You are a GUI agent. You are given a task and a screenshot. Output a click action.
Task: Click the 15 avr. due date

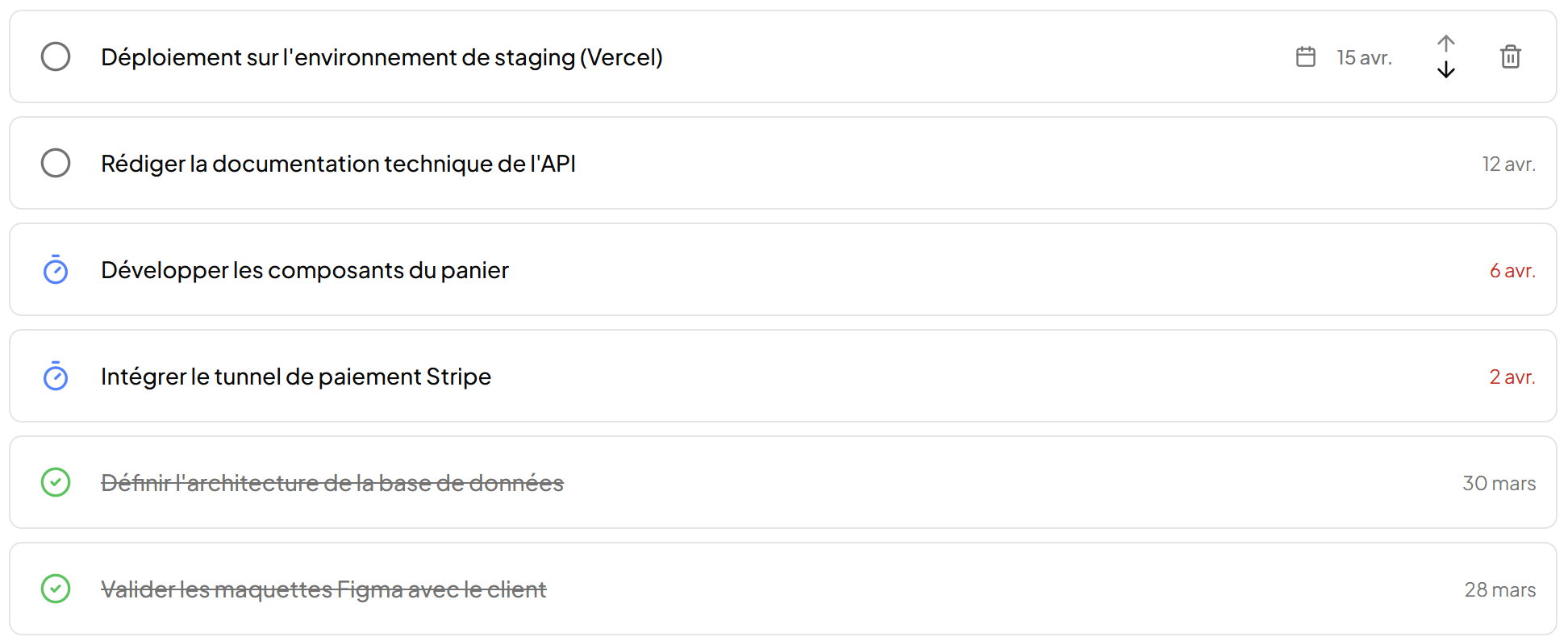point(1364,57)
